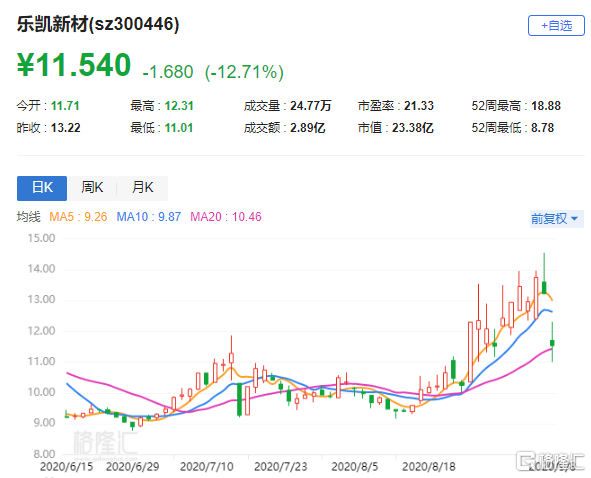Click the 12.00 price axis label
The height and width of the screenshot is (478, 591).
(x=41, y=331)
